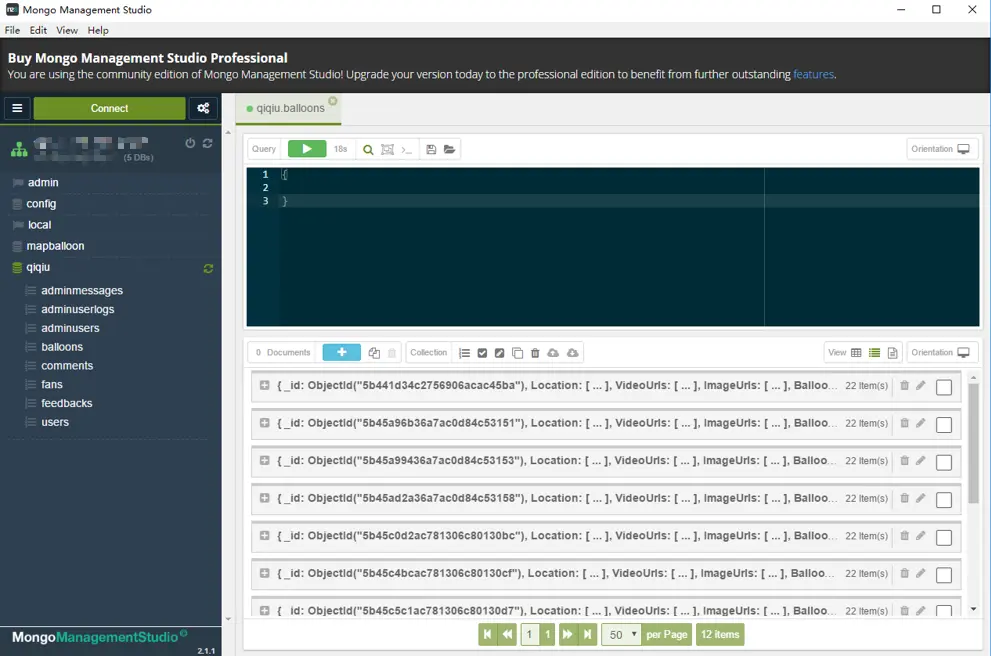The image size is (991, 656).
Task: Click the edit pencil-square icon in Collection toolbar
Action: click(499, 353)
